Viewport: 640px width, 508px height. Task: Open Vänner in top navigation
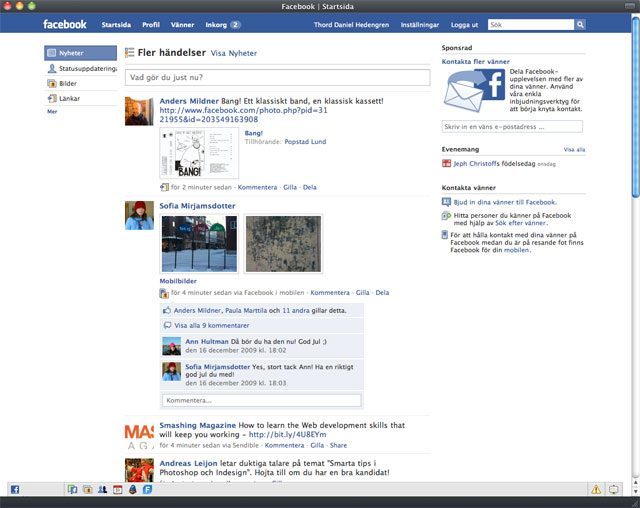pyautogui.click(x=182, y=25)
